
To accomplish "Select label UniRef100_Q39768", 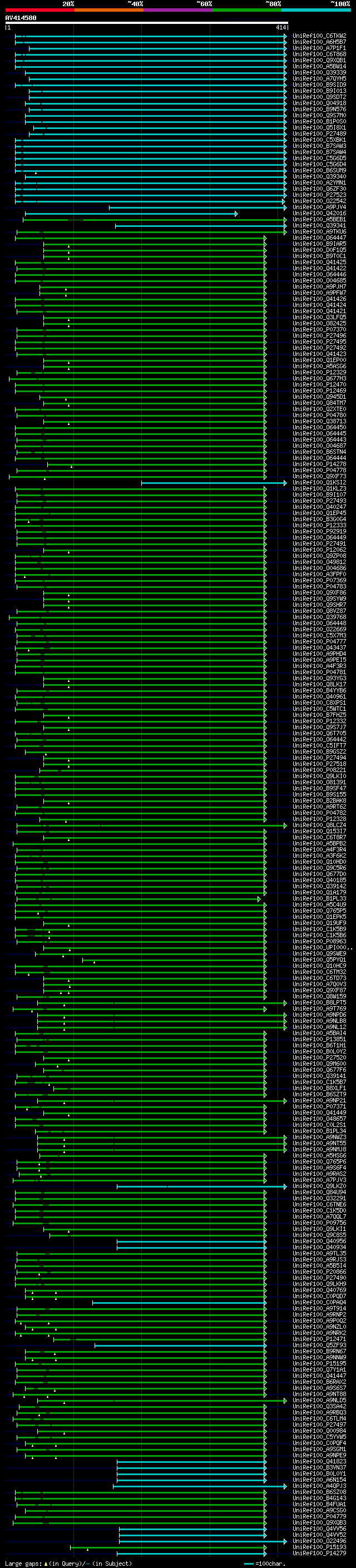I will [319, 617].
